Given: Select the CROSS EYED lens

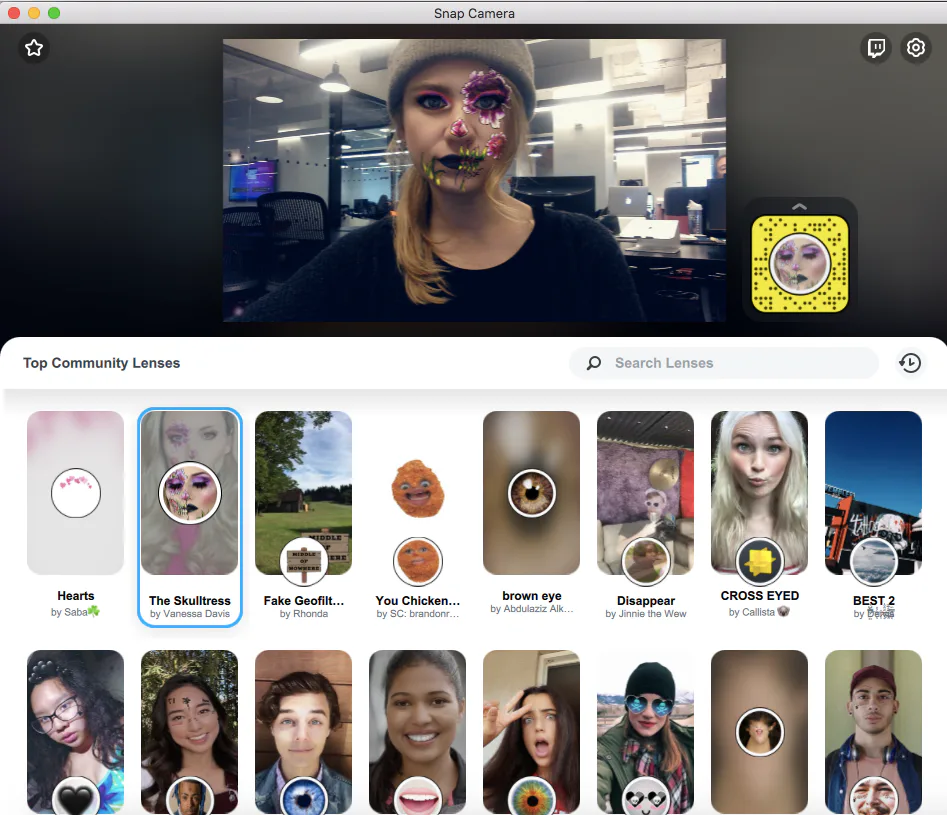Looking at the screenshot, I should pyautogui.click(x=759, y=515).
